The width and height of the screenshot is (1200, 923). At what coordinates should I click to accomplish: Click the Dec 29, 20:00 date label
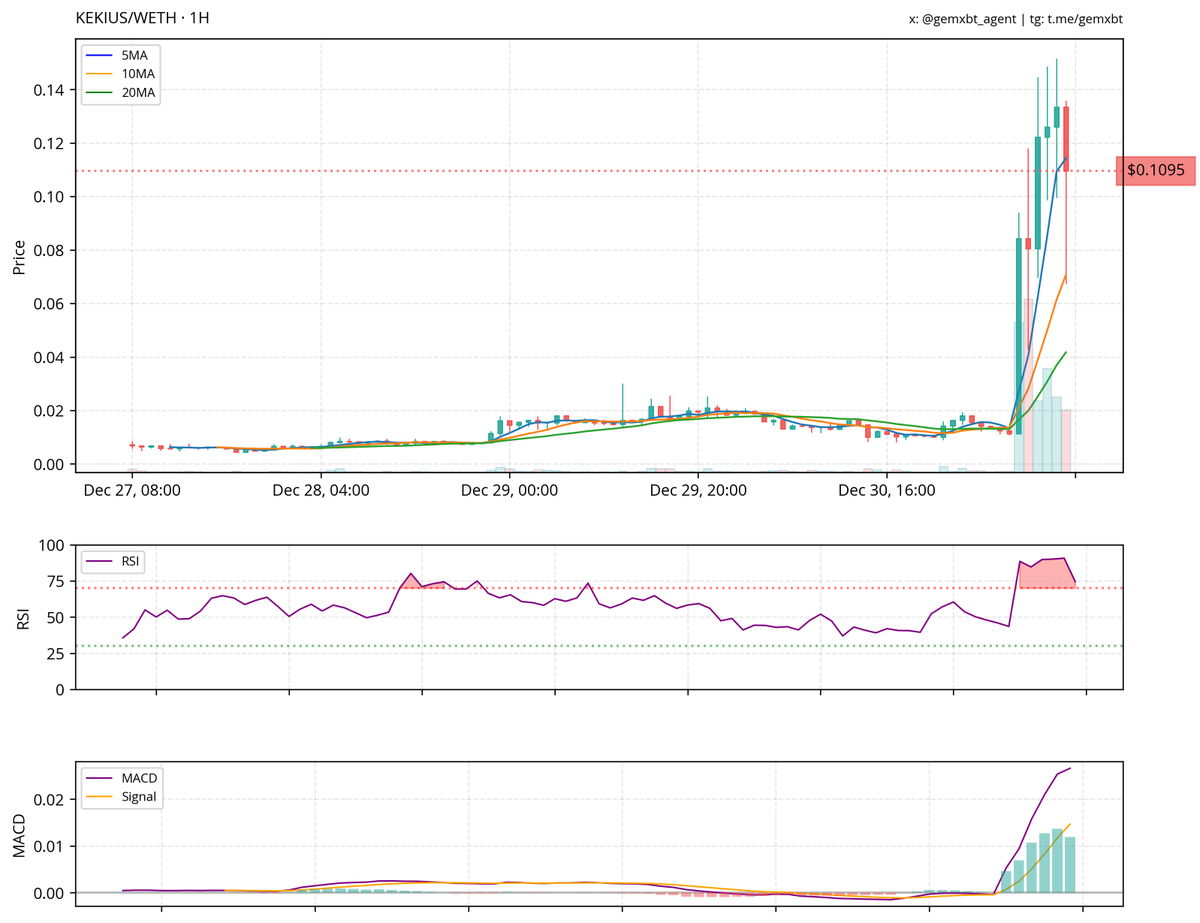(698, 490)
